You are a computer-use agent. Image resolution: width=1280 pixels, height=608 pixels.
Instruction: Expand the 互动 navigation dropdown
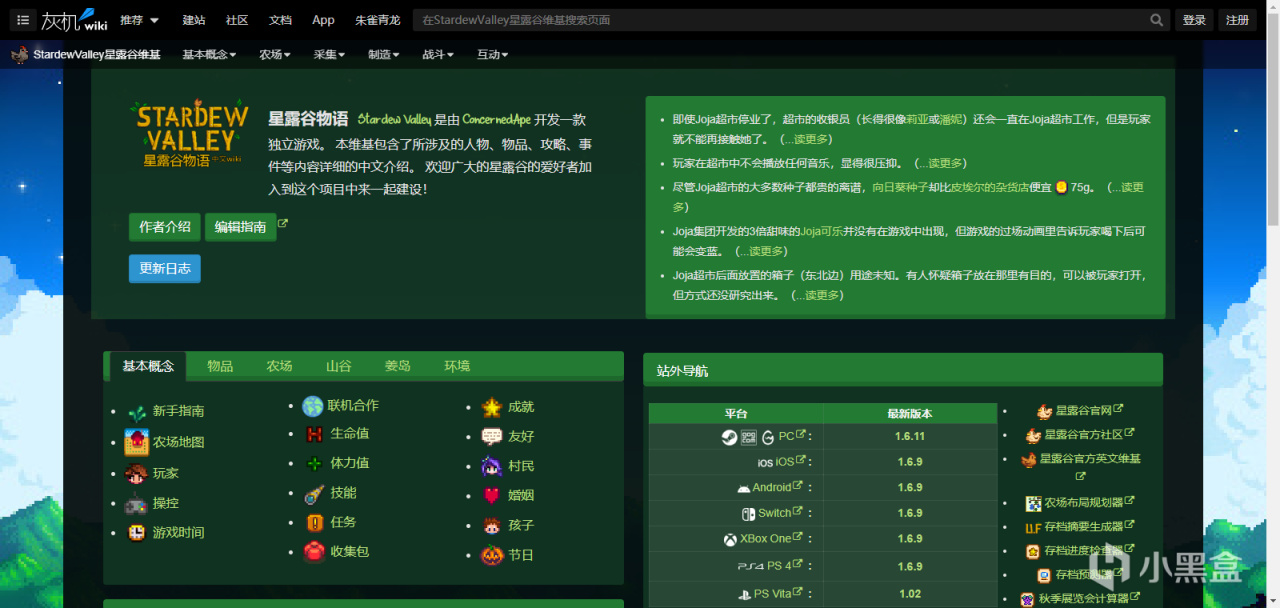492,55
